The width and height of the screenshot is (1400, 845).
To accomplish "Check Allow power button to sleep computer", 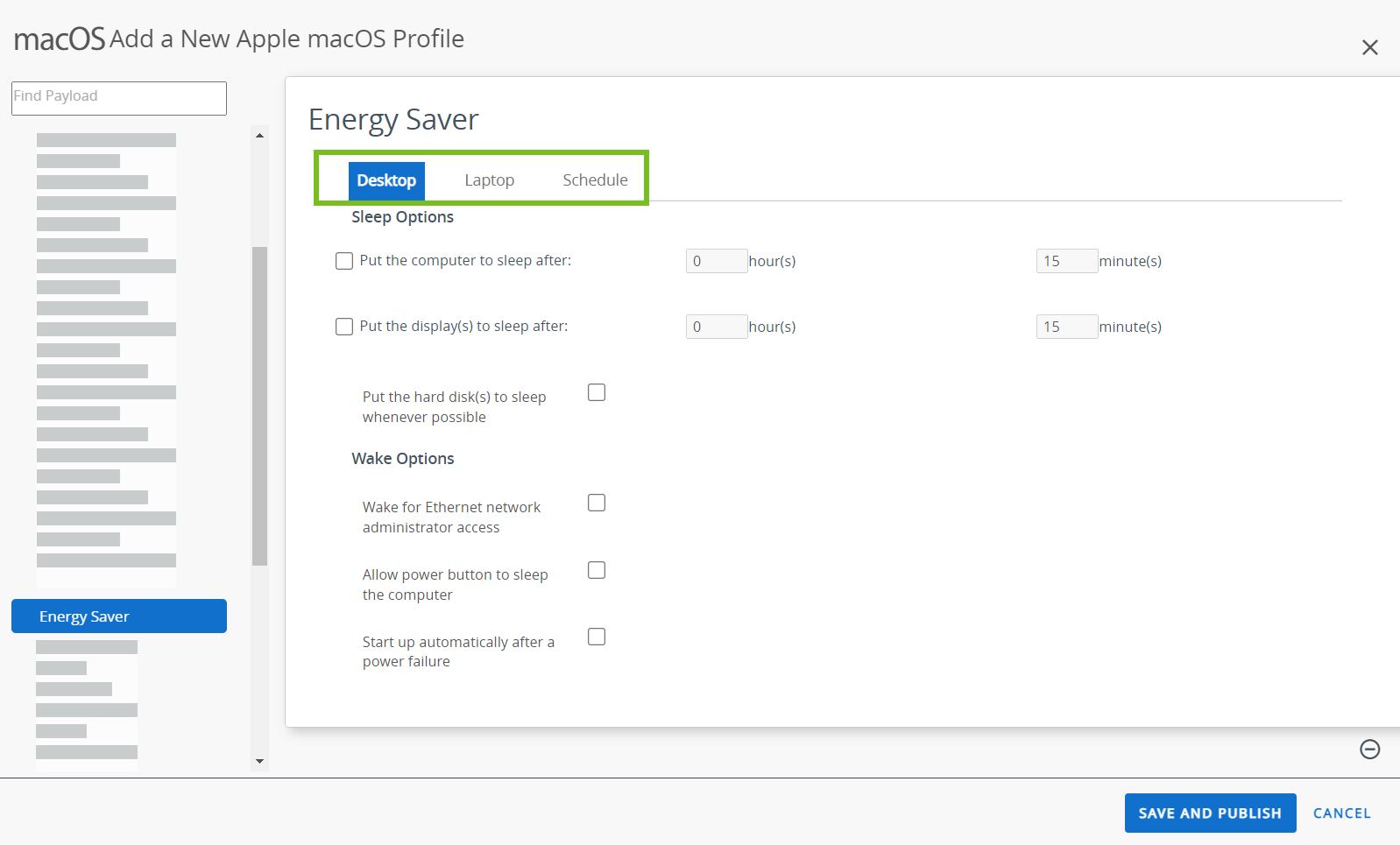I will pos(597,570).
